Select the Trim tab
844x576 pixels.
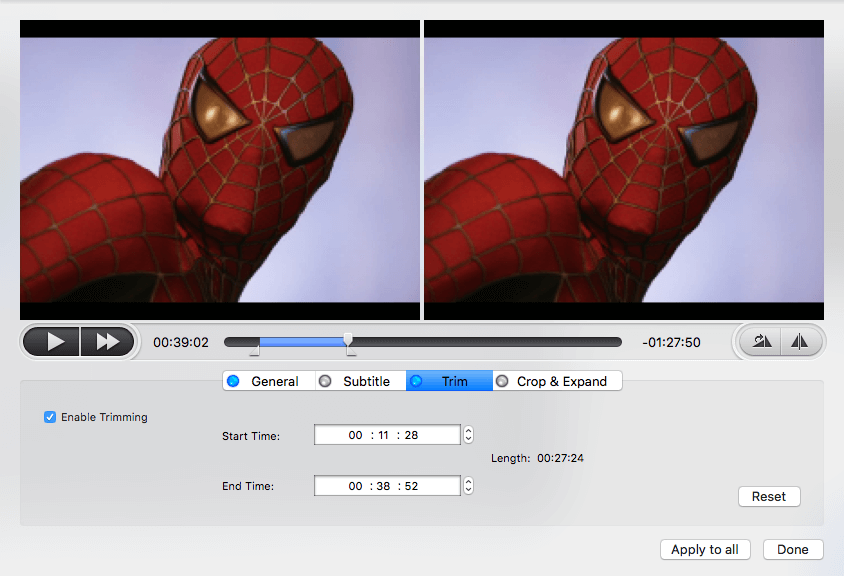tap(449, 381)
